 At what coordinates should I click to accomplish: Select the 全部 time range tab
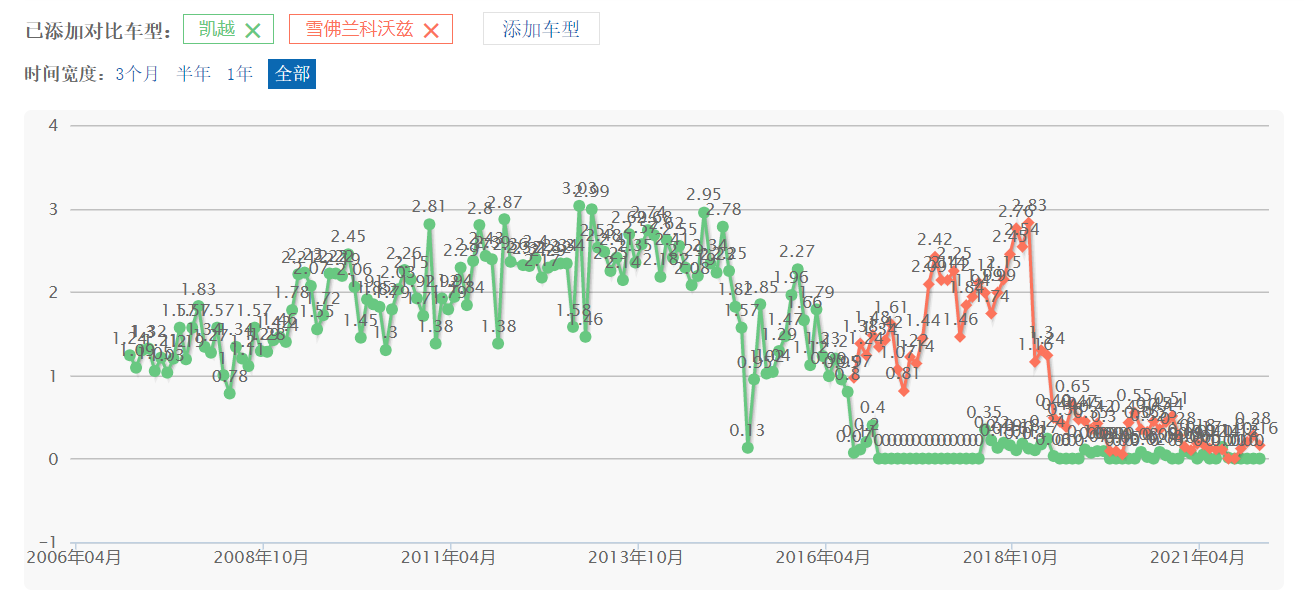(x=292, y=74)
